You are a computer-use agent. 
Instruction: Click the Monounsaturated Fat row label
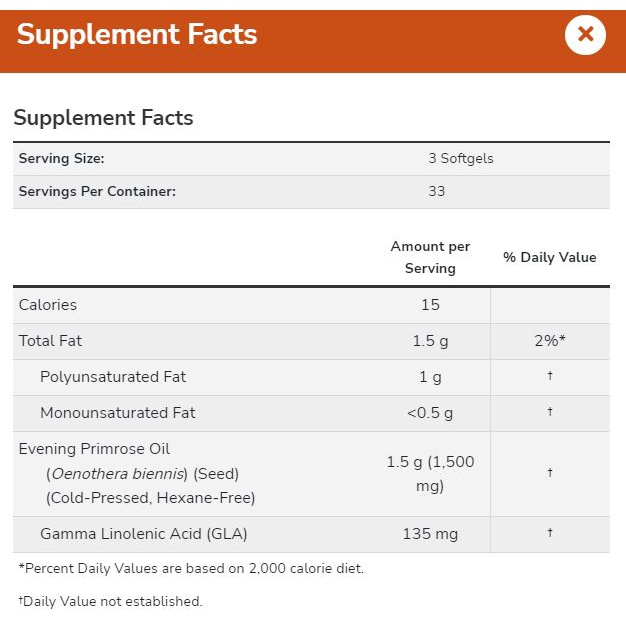coord(118,413)
